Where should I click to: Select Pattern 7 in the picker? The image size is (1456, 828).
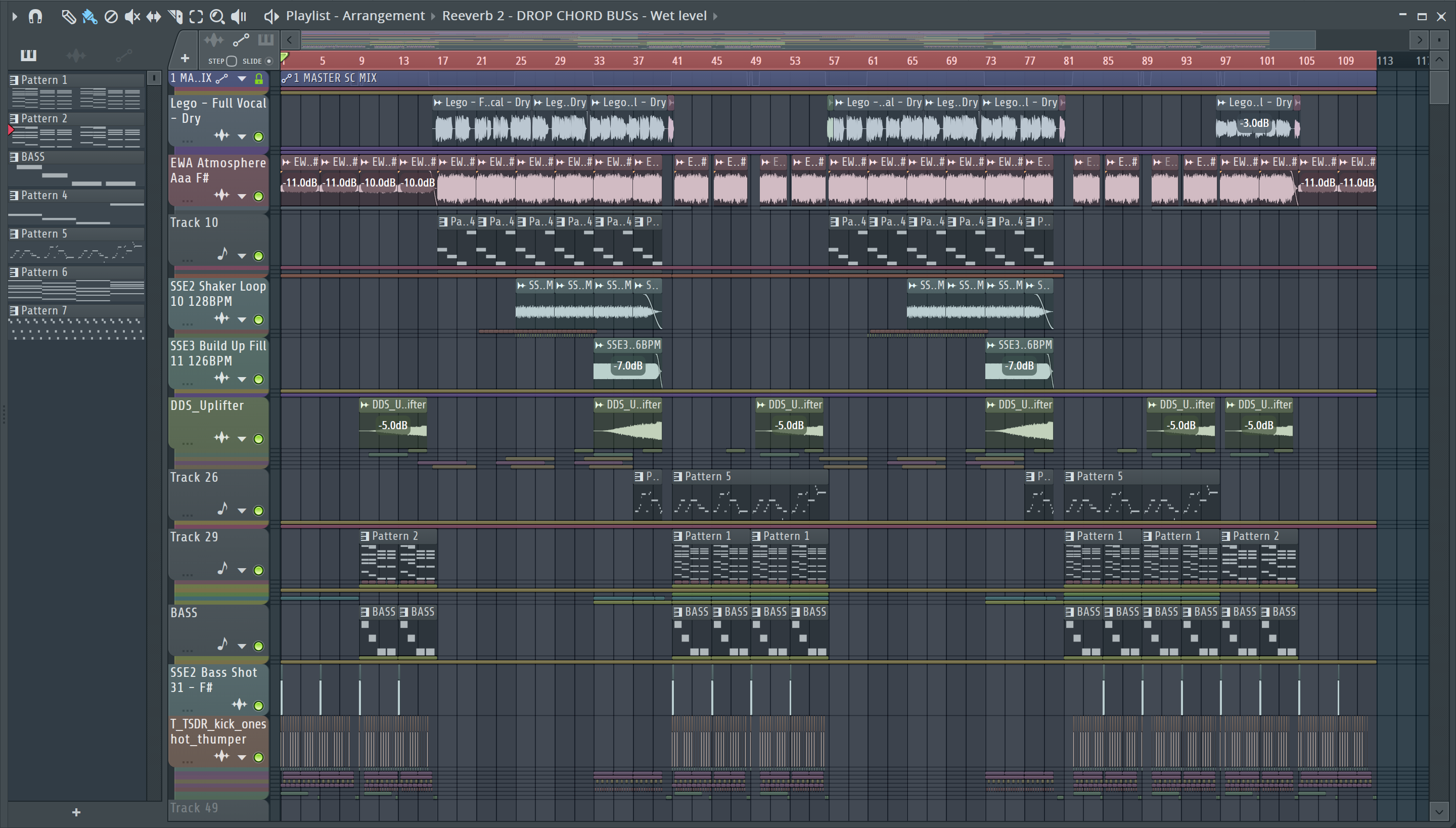pos(76,322)
